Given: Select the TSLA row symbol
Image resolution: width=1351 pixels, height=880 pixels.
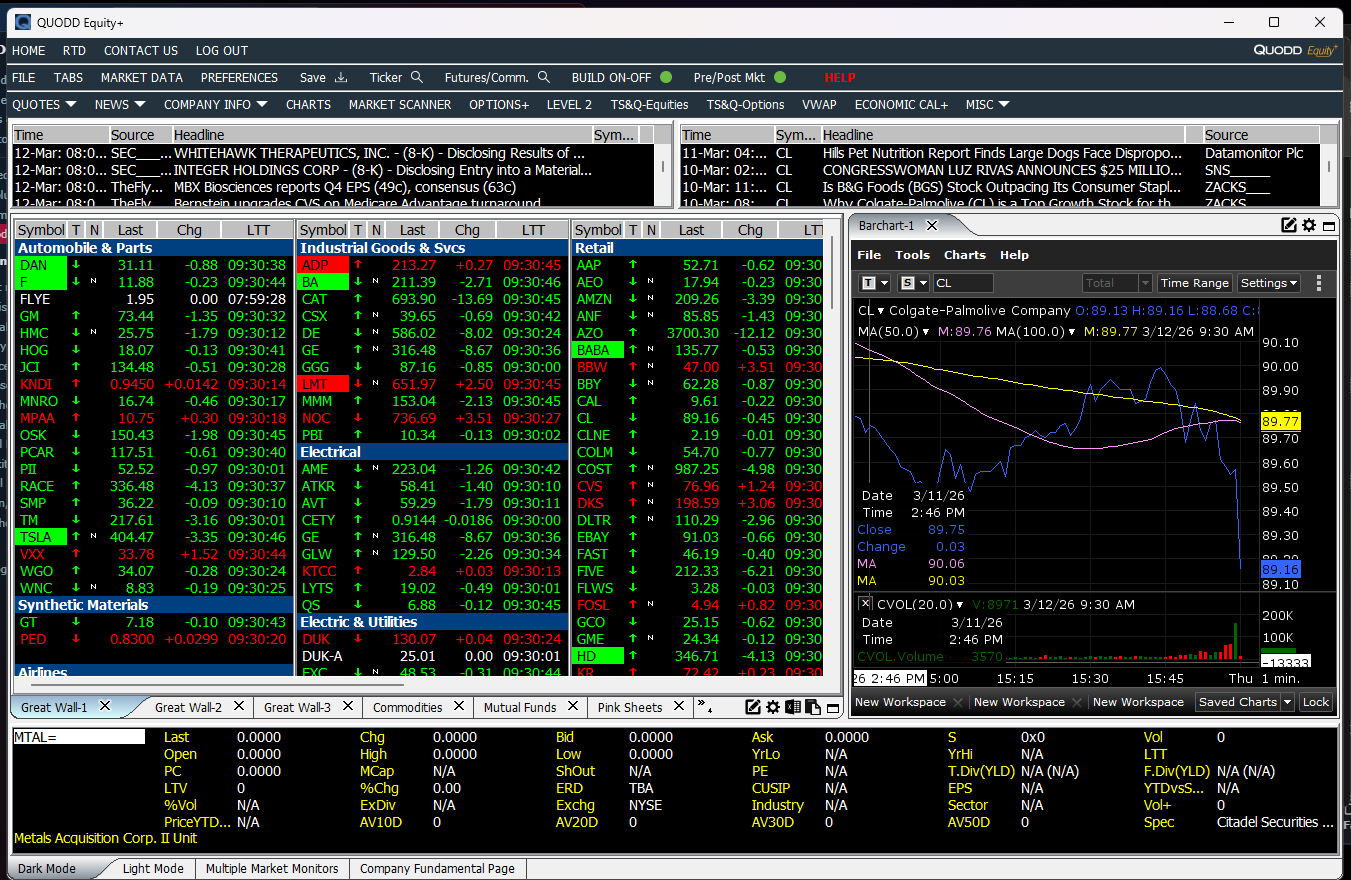Looking at the screenshot, I should click(x=41, y=537).
